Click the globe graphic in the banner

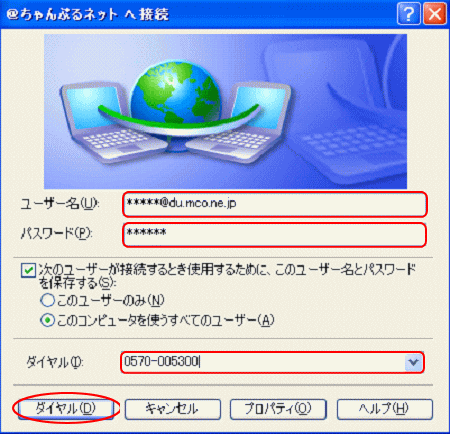click(175, 93)
